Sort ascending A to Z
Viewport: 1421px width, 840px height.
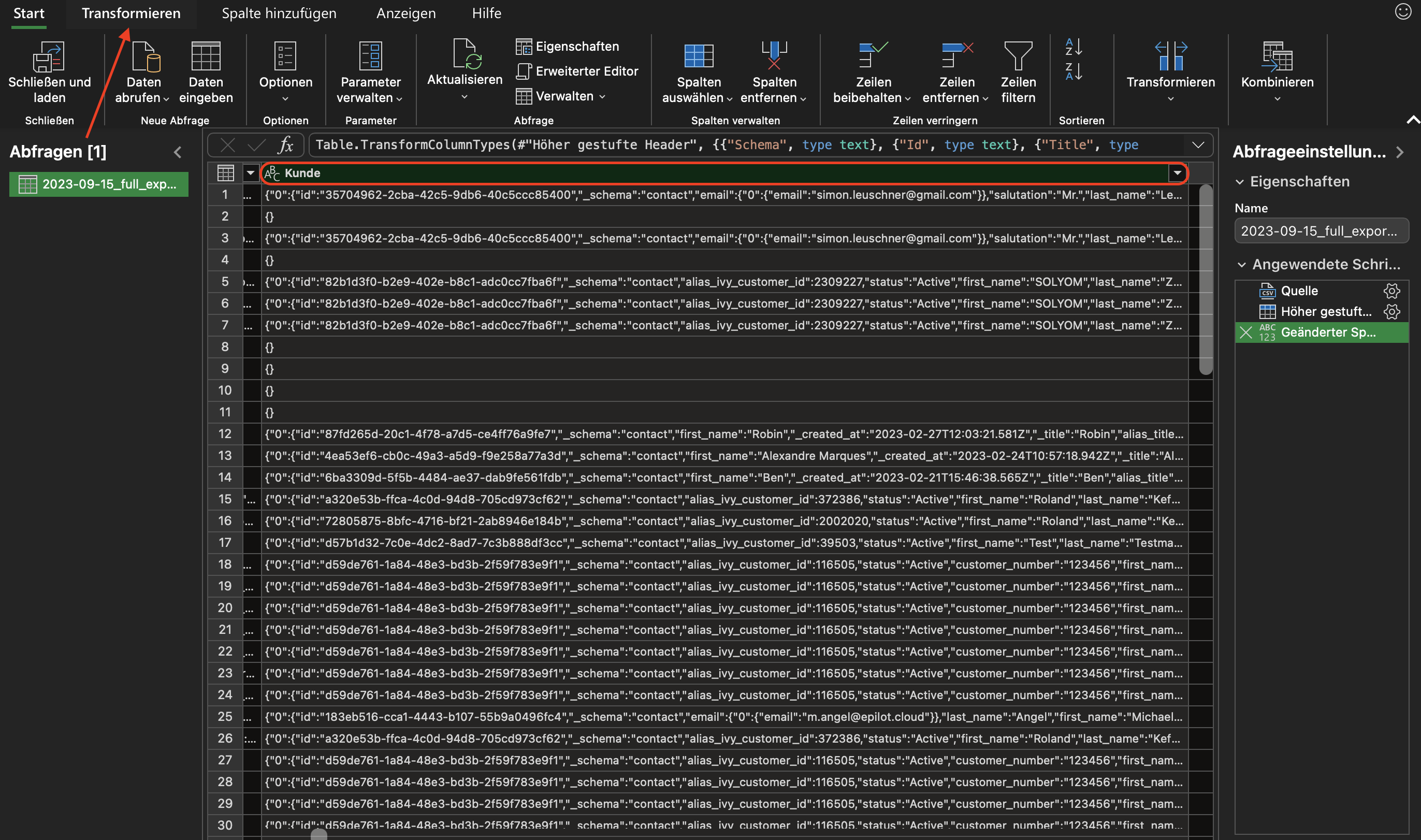tap(1074, 47)
